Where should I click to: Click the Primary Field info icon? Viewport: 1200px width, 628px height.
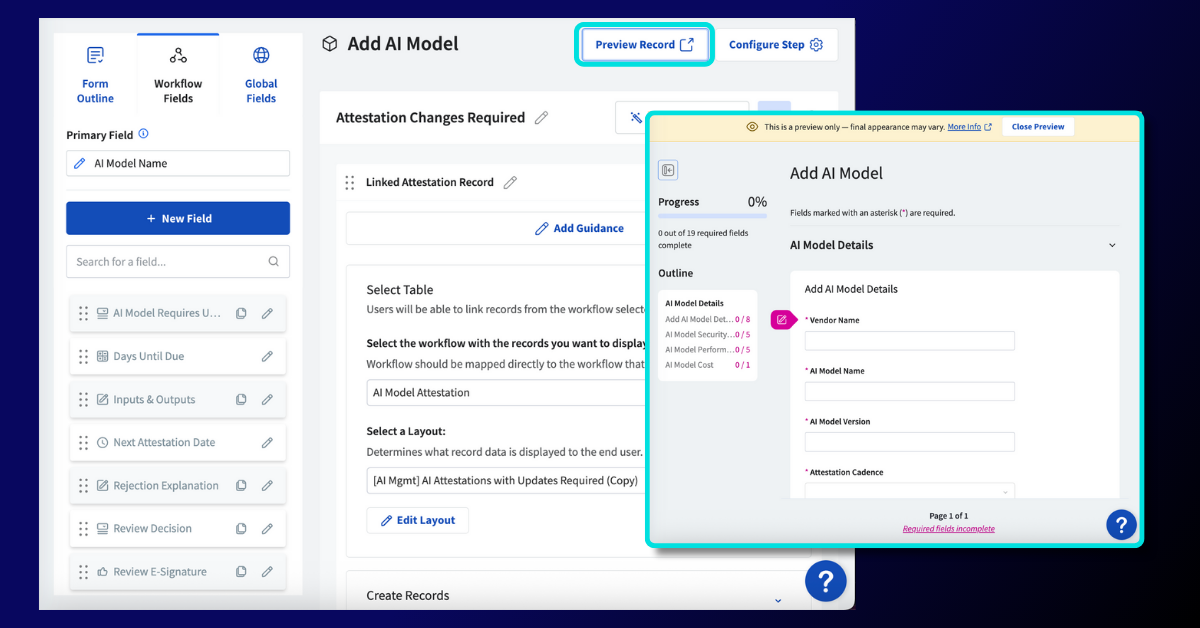pyautogui.click(x=143, y=134)
